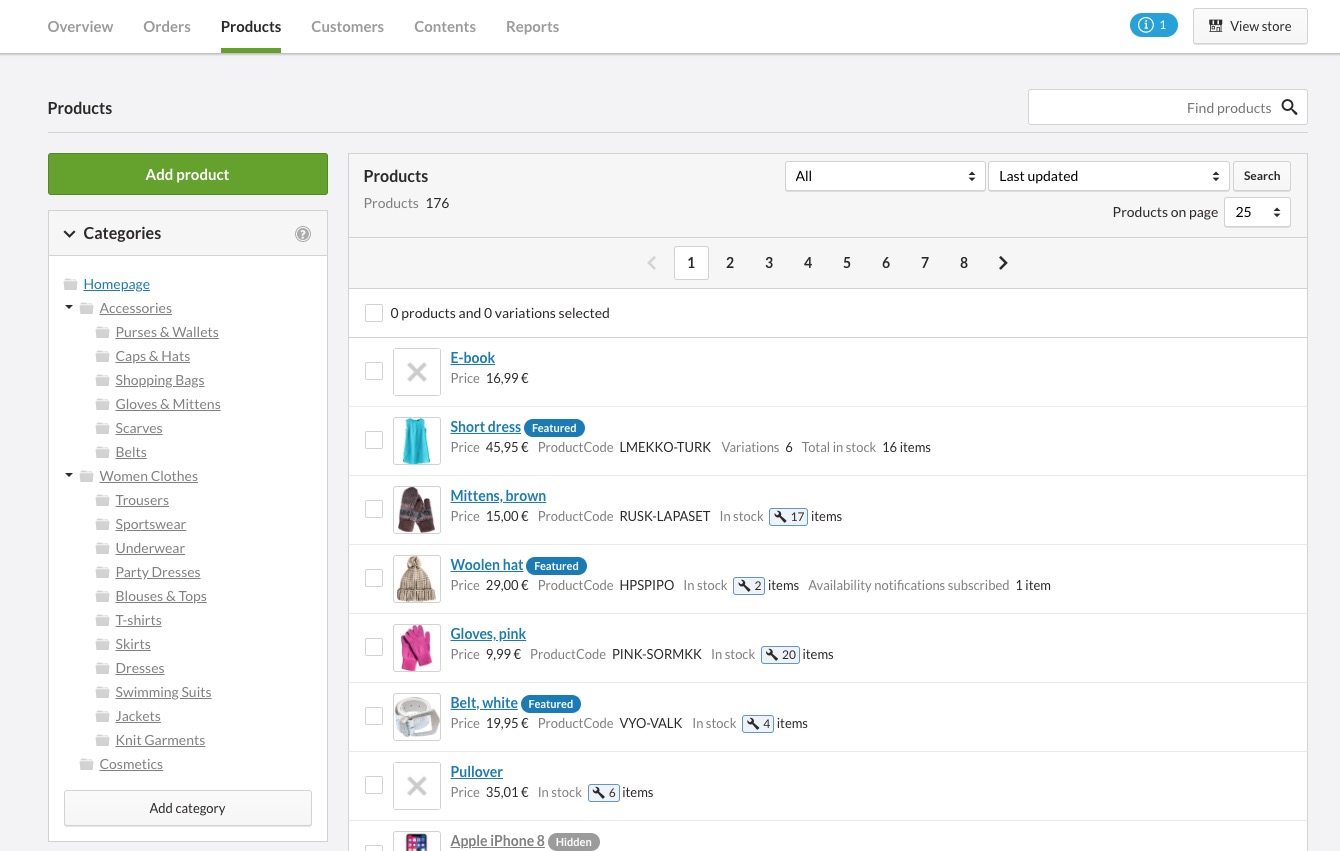Check the Short dress product checkbox
Screen dimensions: 1340x851
pos(374,440)
